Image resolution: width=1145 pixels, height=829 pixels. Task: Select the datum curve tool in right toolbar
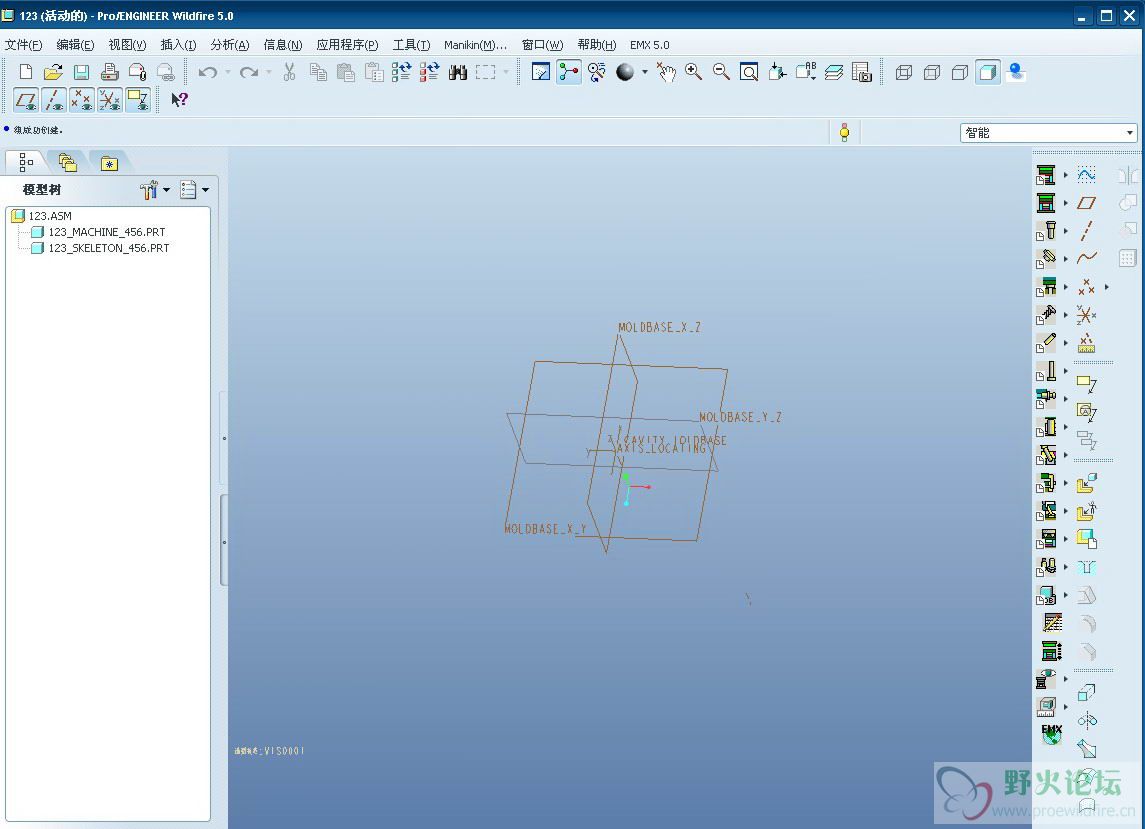coord(1087,258)
